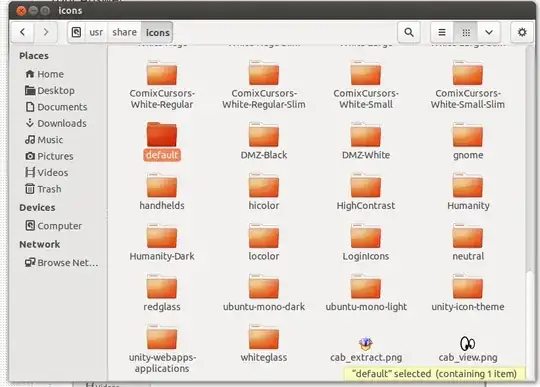Select the ComixCursors-White-Small-Slim folder
This screenshot has width=540, height=387.
point(468,85)
